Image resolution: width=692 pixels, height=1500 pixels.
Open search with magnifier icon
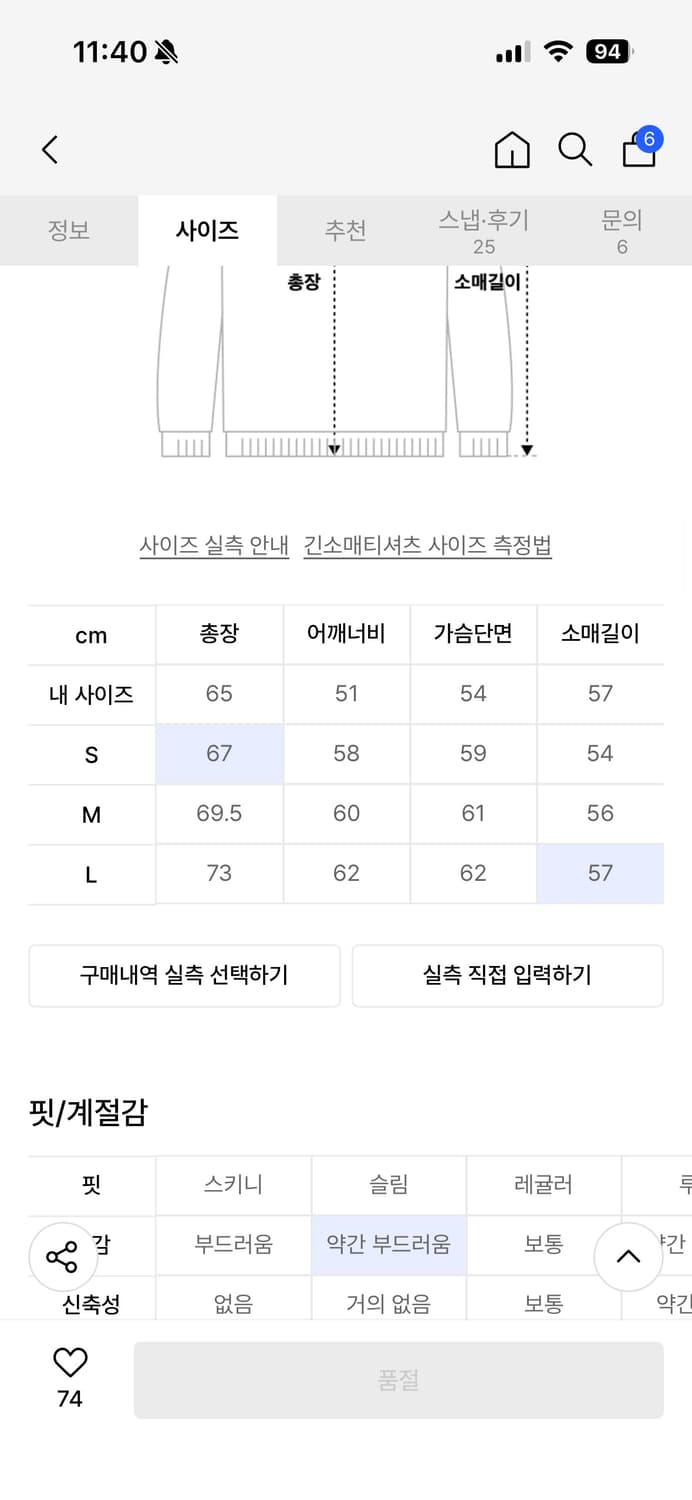[x=575, y=150]
